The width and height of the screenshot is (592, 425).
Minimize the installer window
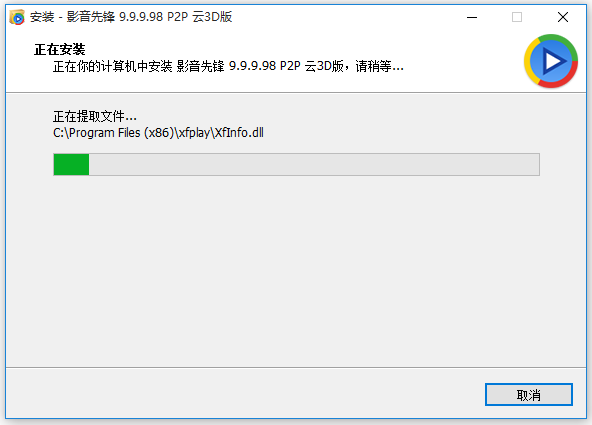472,17
